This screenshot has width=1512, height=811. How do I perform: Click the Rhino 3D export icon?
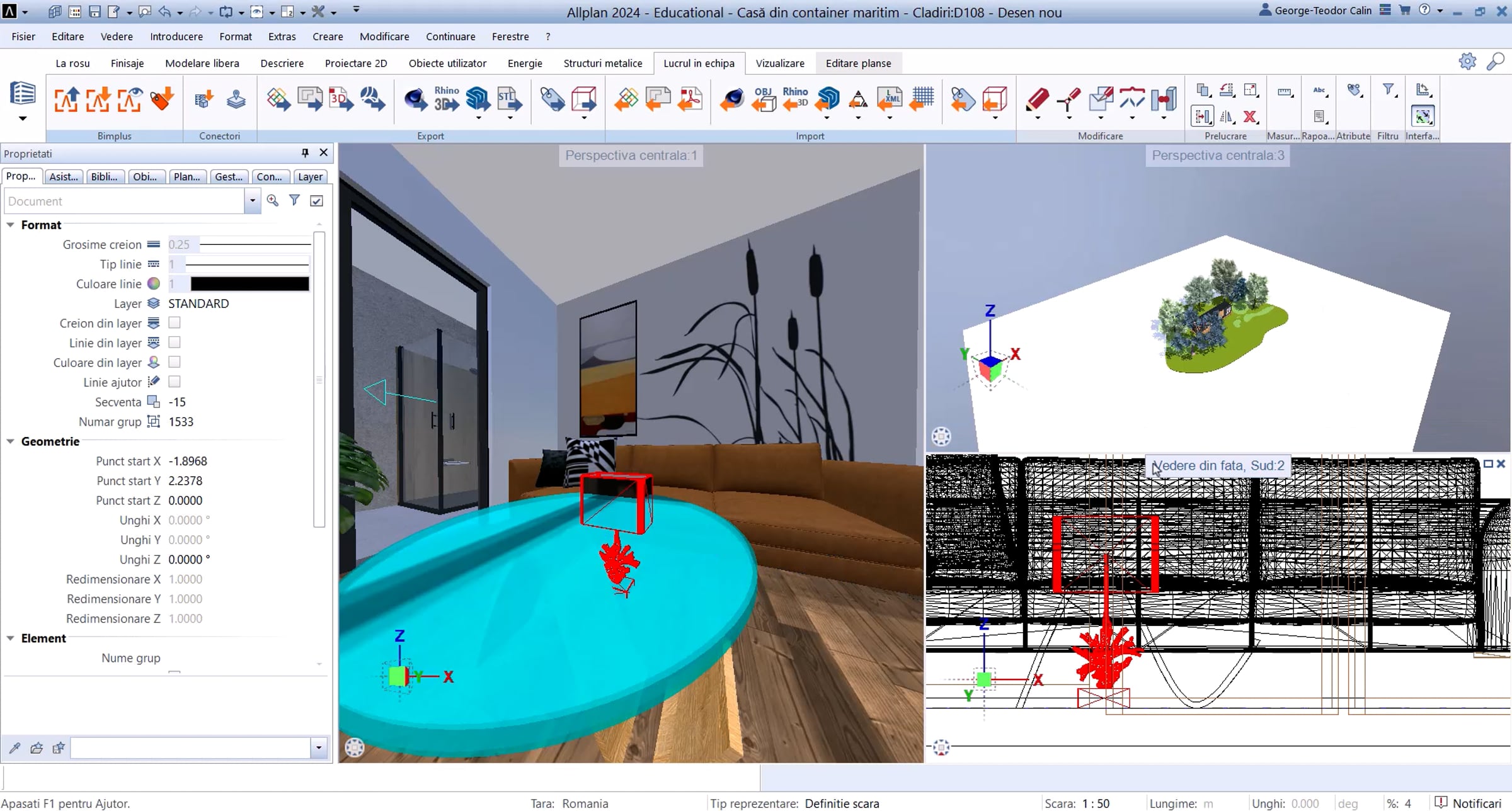point(446,98)
